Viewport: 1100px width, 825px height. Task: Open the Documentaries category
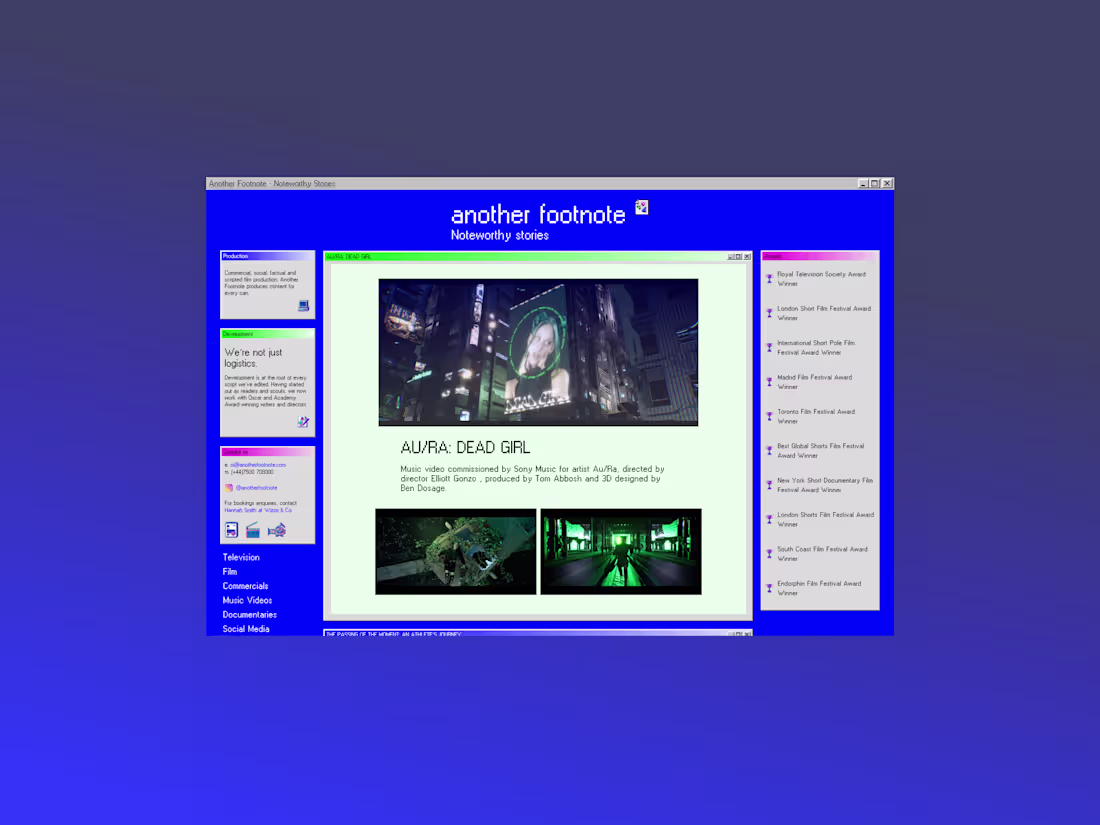[x=249, y=615]
